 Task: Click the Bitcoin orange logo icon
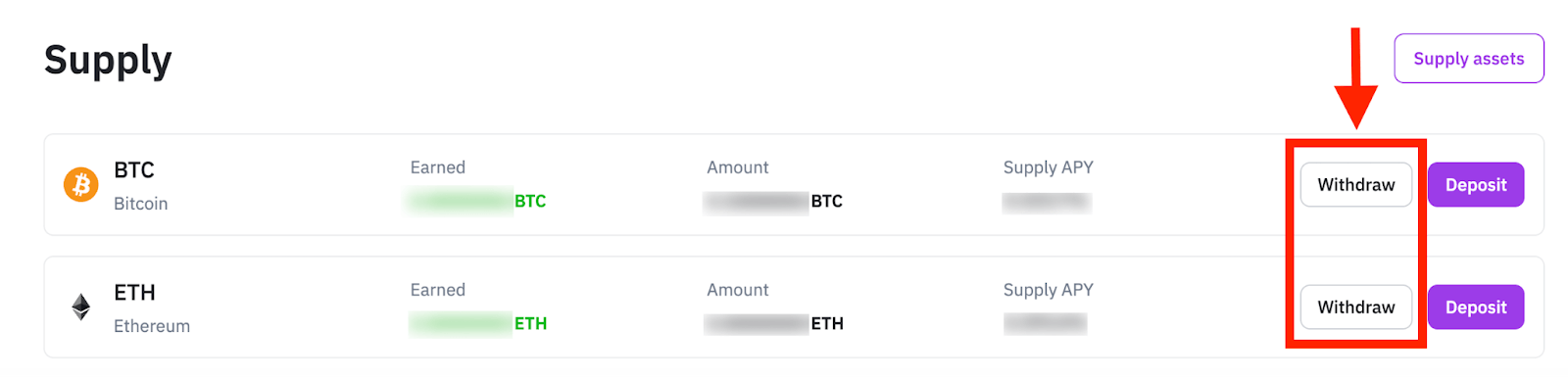[x=81, y=184]
